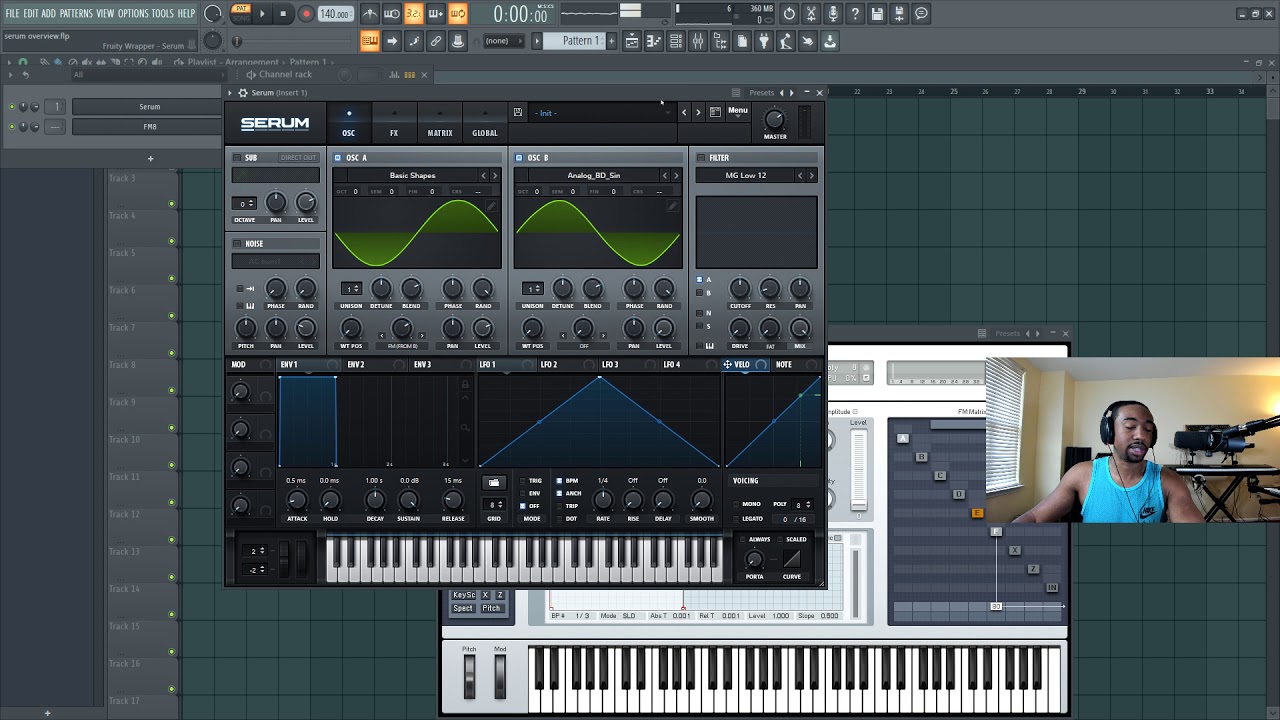Click the DIRECT OUT button
Viewport: 1280px width, 720px height.
[298, 158]
